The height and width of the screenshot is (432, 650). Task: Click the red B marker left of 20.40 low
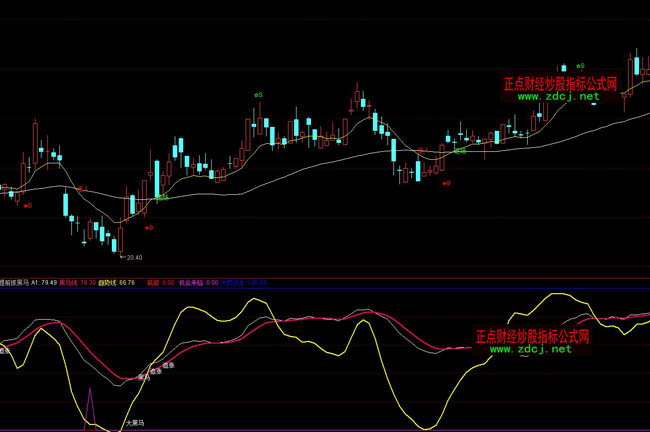point(149,228)
